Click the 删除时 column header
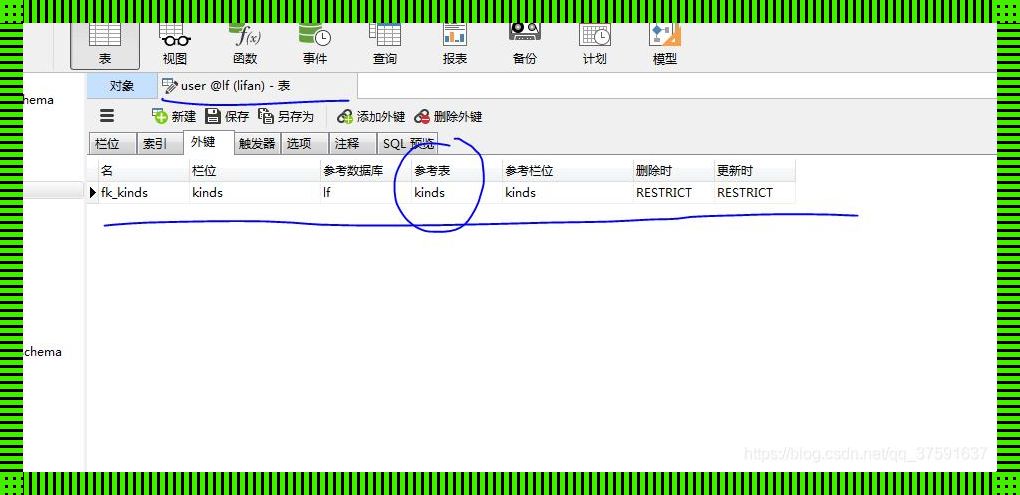 (673, 171)
